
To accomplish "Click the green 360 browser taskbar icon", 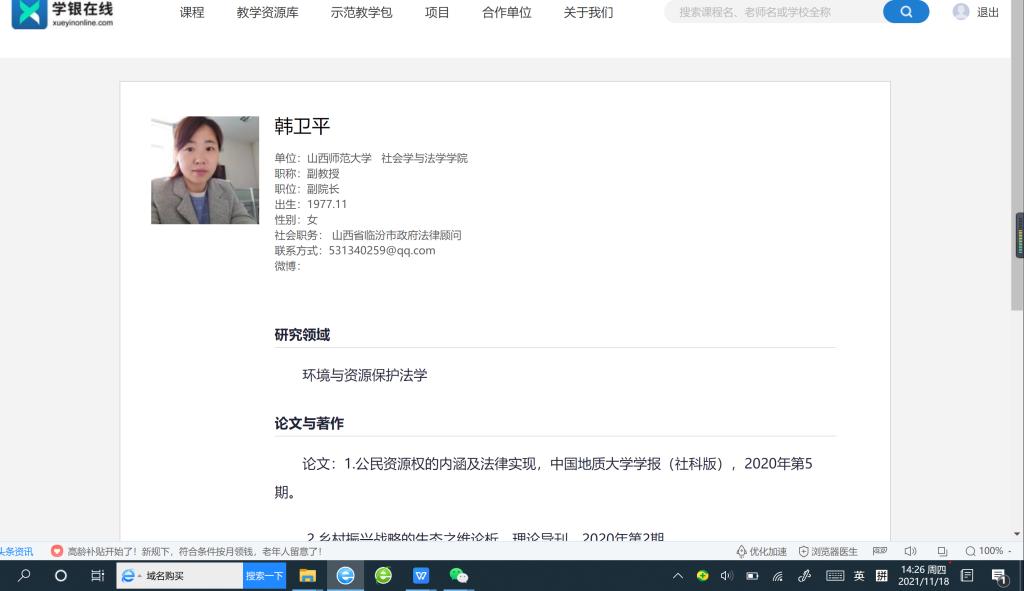I will pyautogui.click(x=383, y=575).
